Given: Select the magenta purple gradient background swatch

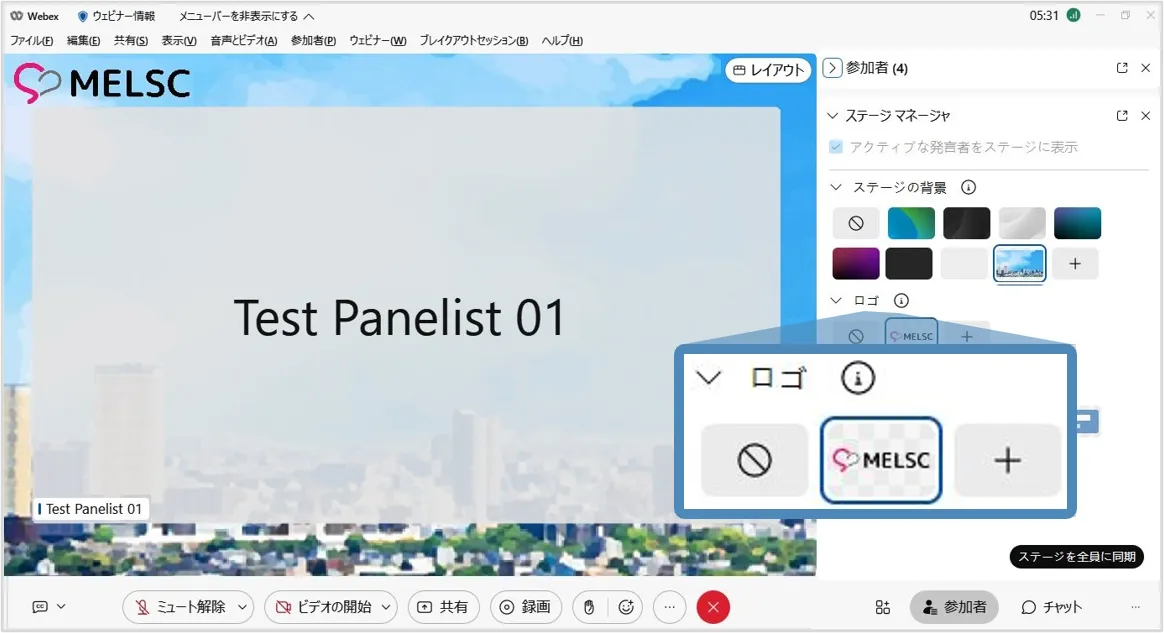Looking at the screenshot, I should [855, 263].
